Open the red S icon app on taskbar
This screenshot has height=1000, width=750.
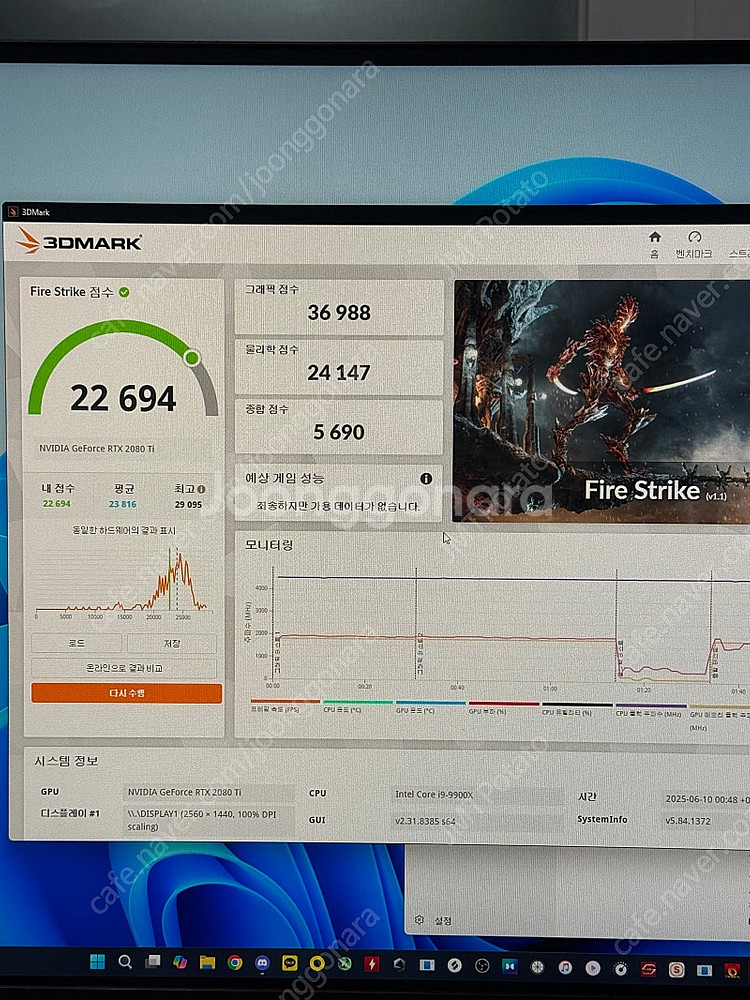pos(676,970)
